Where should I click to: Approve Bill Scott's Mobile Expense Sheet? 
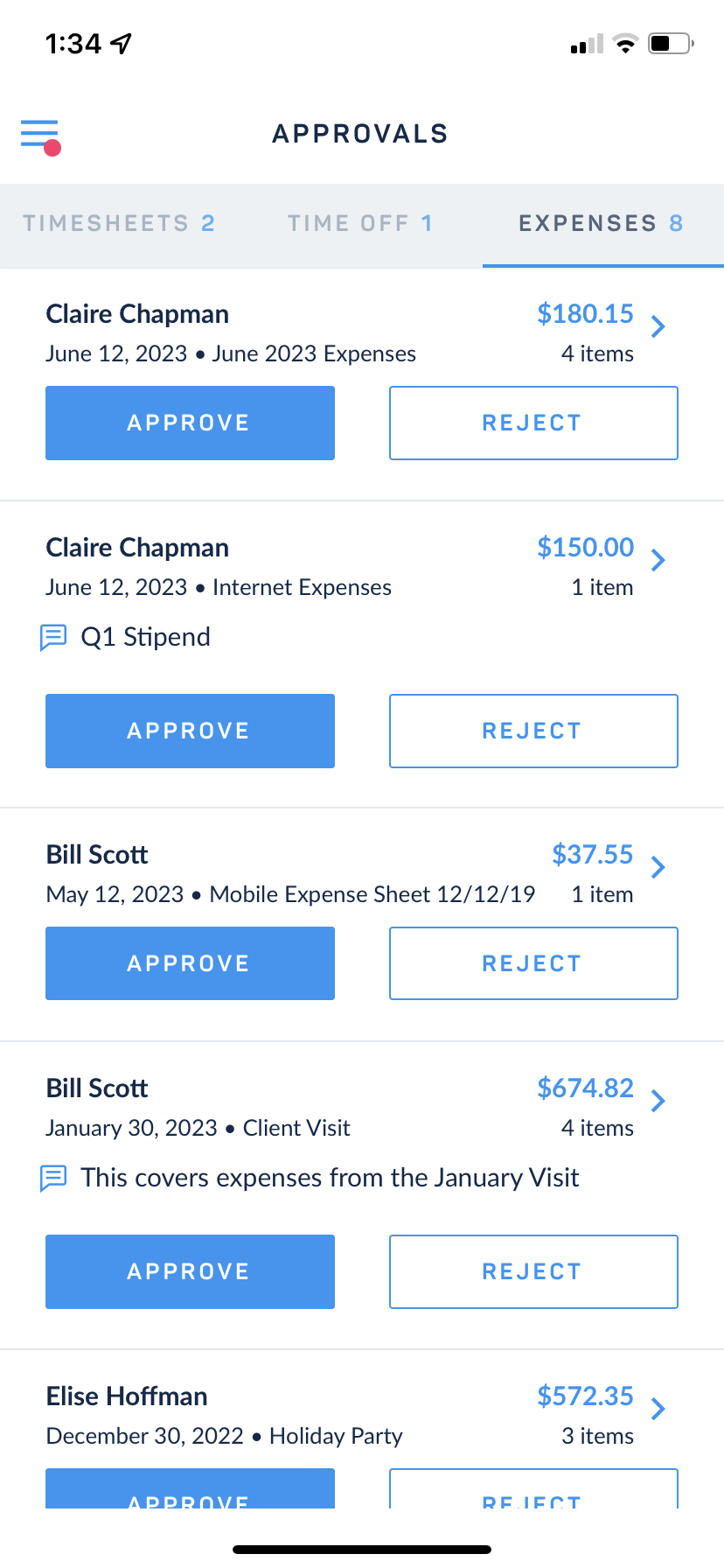point(190,963)
